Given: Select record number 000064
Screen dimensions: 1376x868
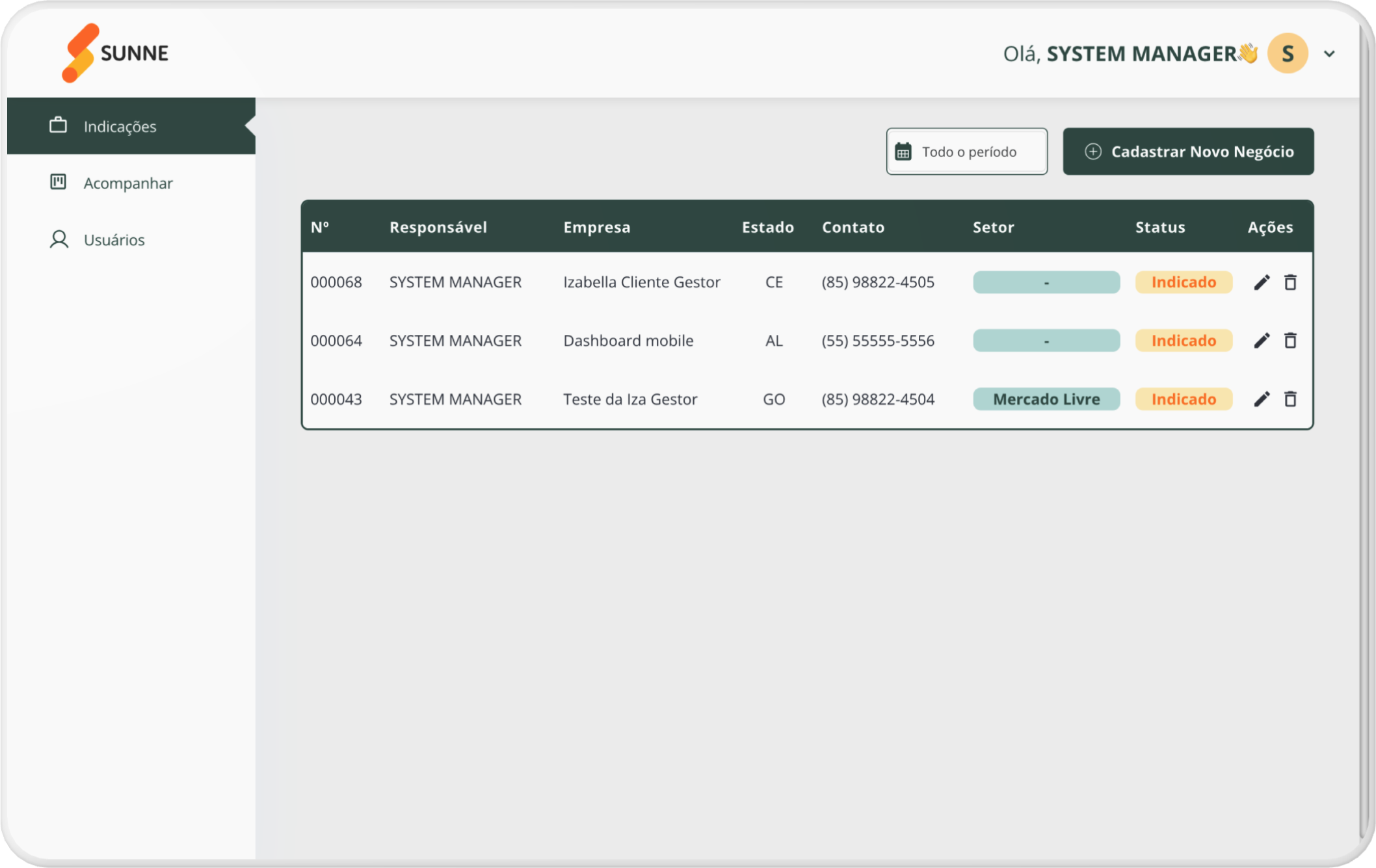Looking at the screenshot, I should 336,341.
